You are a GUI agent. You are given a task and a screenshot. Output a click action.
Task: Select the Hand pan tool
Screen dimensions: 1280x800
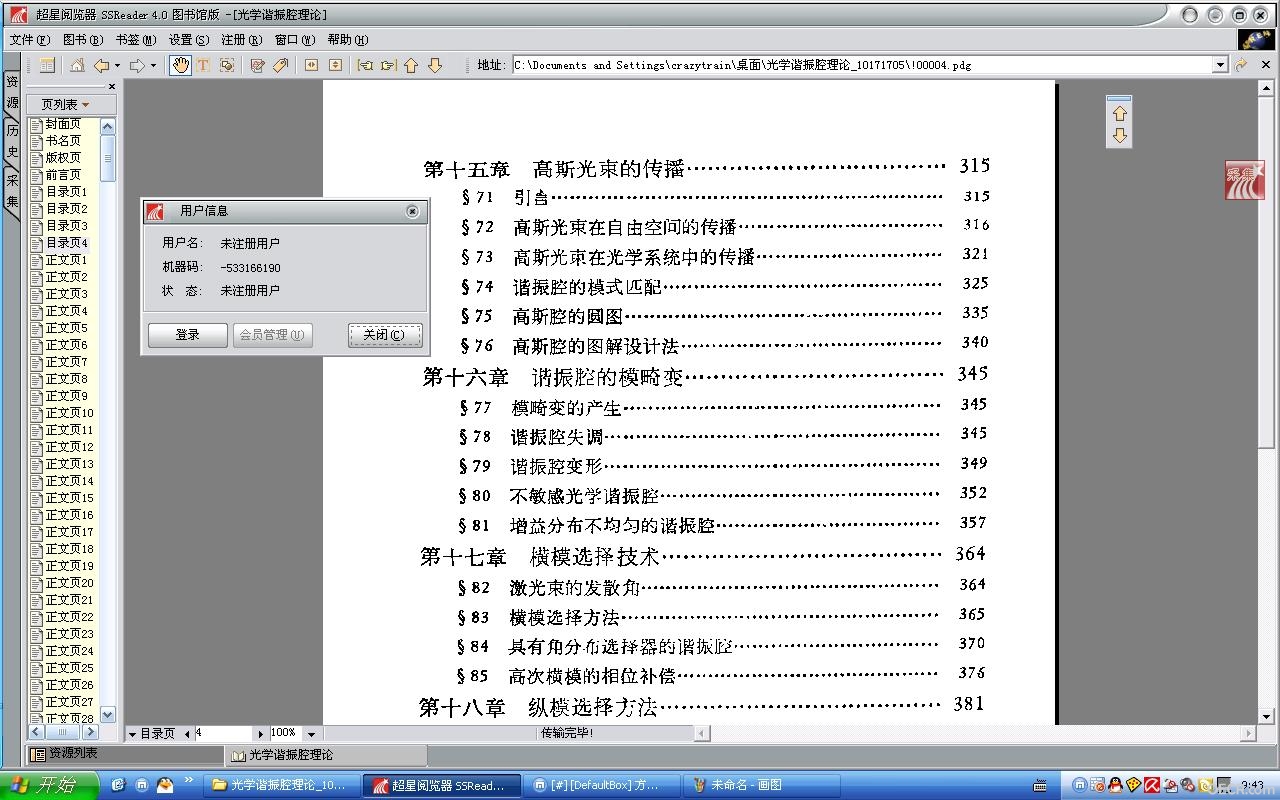click(x=180, y=65)
